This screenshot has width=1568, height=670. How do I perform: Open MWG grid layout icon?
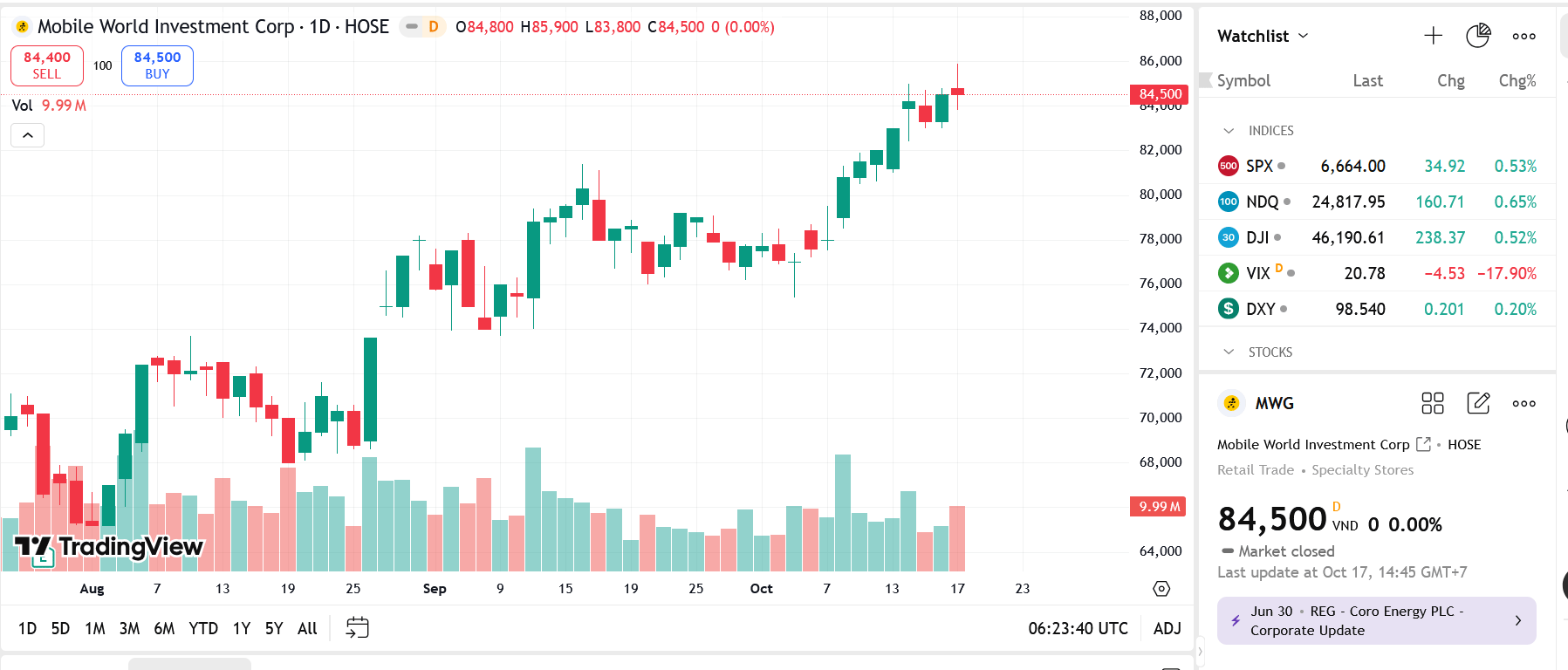(x=1433, y=403)
